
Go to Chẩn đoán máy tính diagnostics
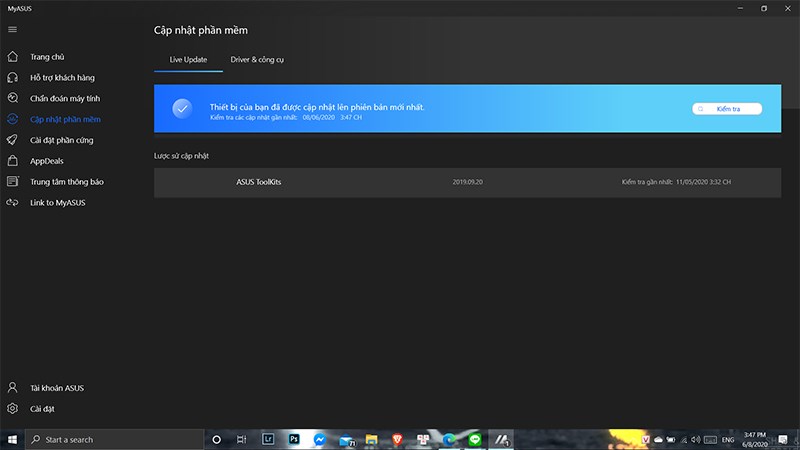point(65,98)
